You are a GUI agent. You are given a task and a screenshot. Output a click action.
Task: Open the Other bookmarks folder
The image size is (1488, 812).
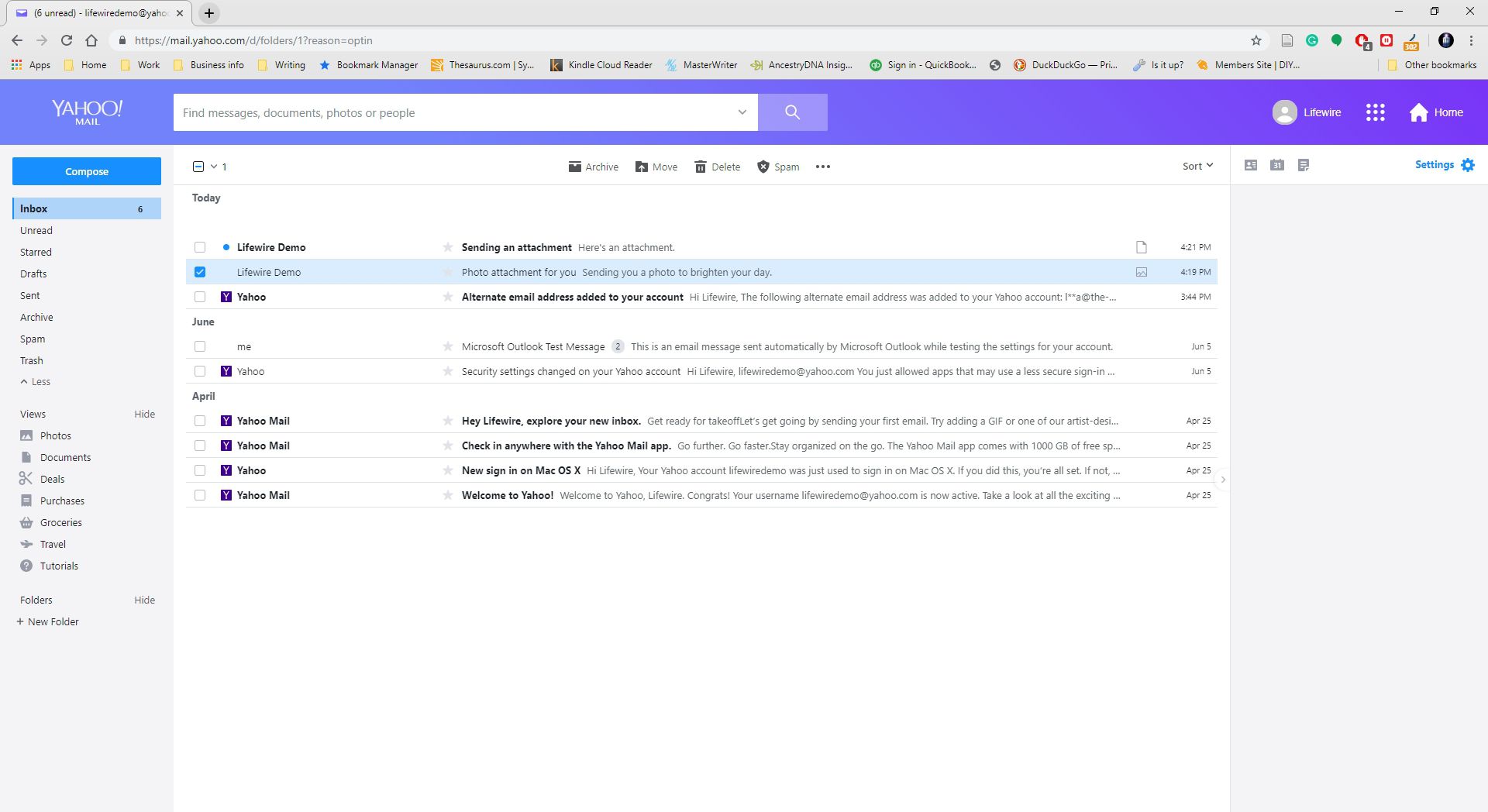click(x=1431, y=65)
